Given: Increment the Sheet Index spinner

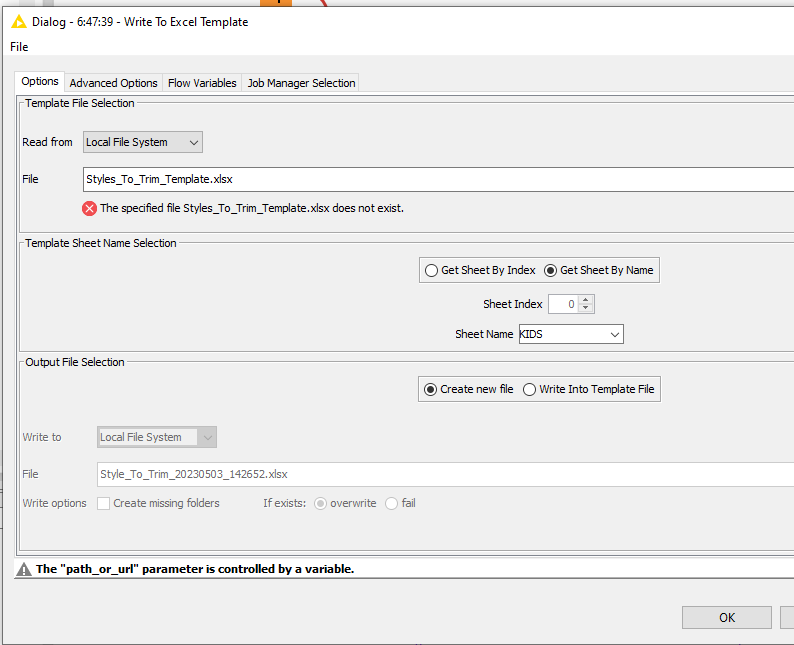Looking at the screenshot, I should point(586,300).
